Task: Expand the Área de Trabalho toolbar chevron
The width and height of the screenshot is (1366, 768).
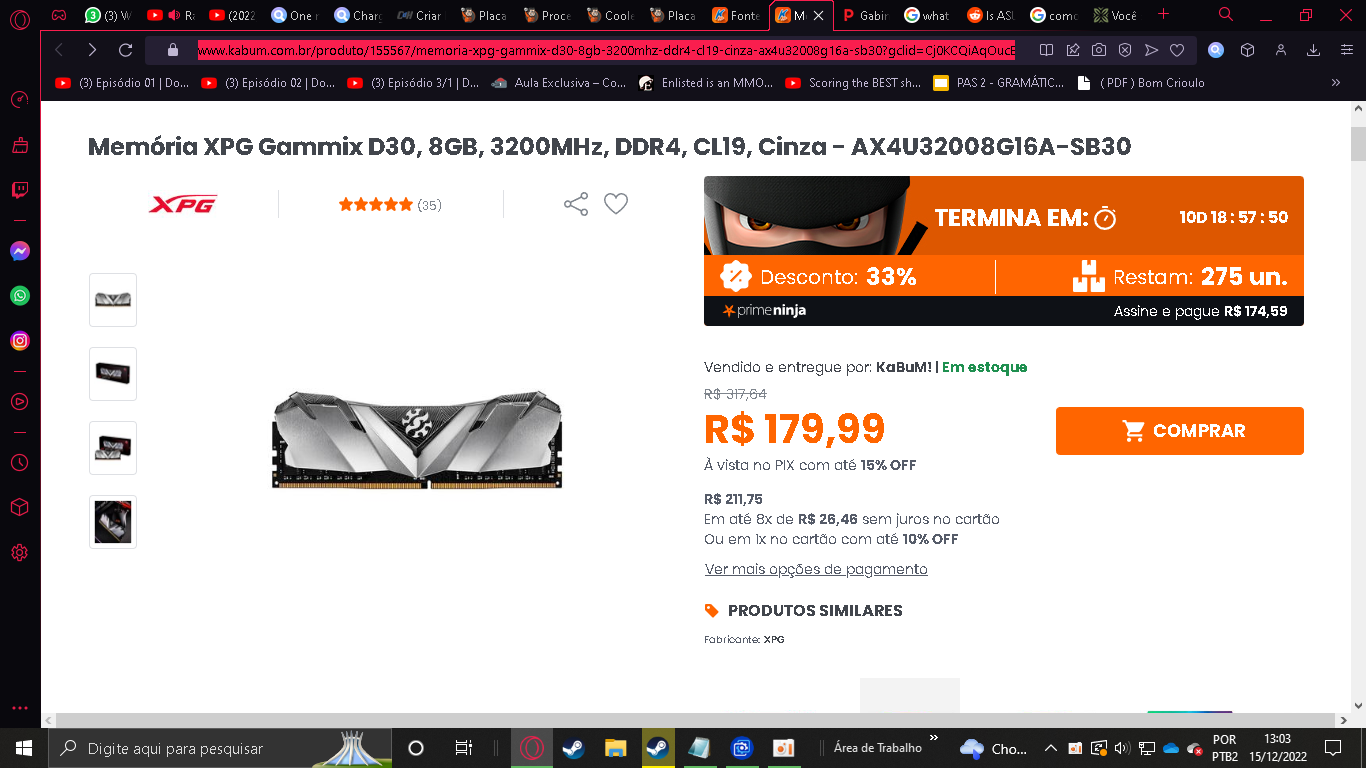Action: tap(934, 738)
